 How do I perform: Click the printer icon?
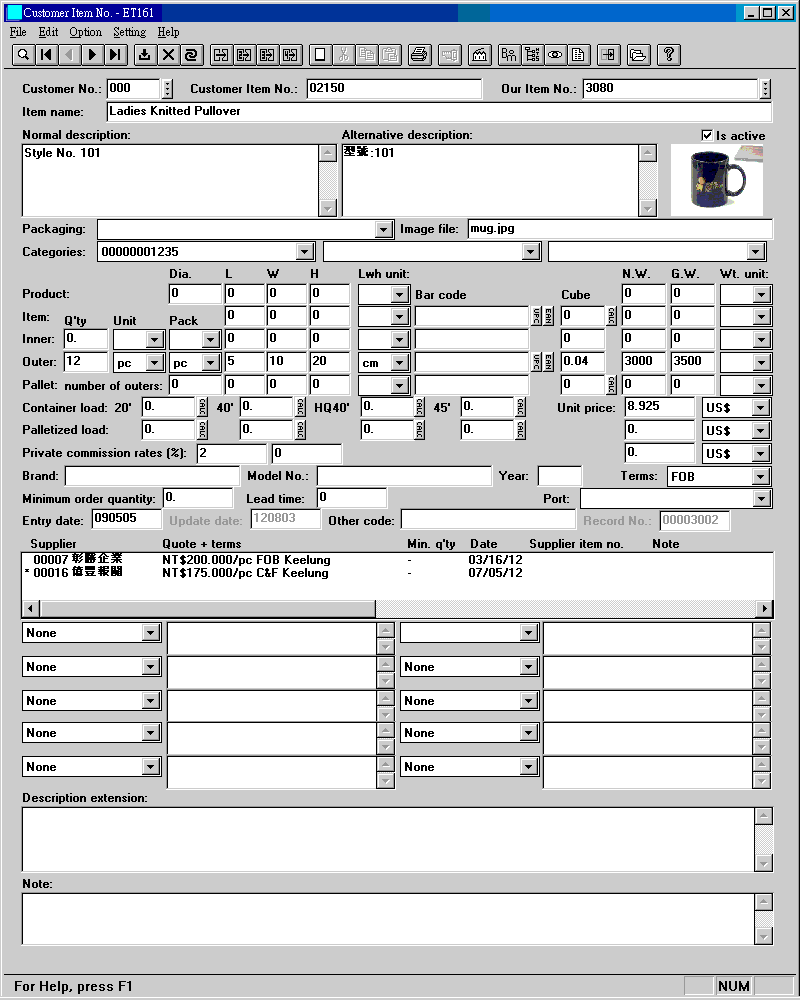pos(419,55)
